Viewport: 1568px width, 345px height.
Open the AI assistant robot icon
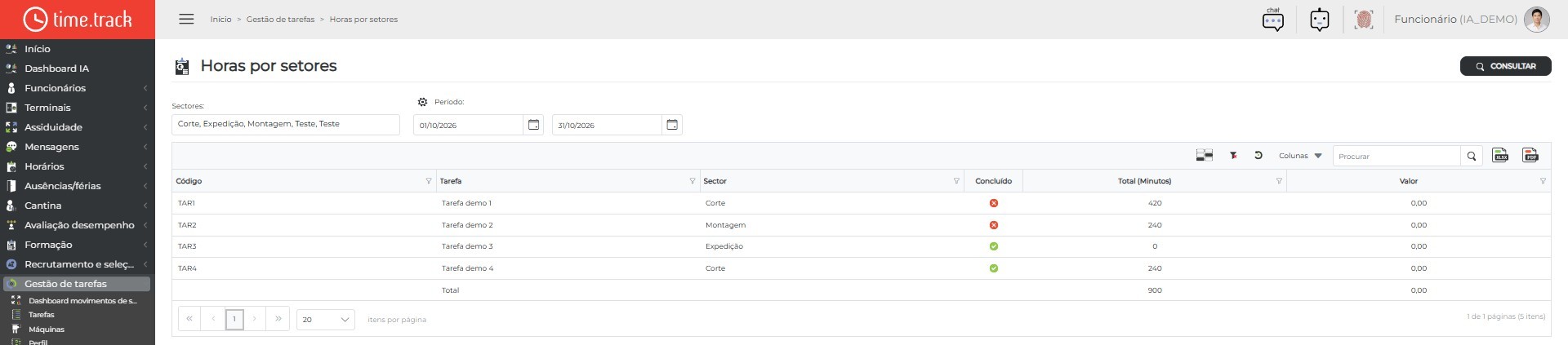point(1320,20)
